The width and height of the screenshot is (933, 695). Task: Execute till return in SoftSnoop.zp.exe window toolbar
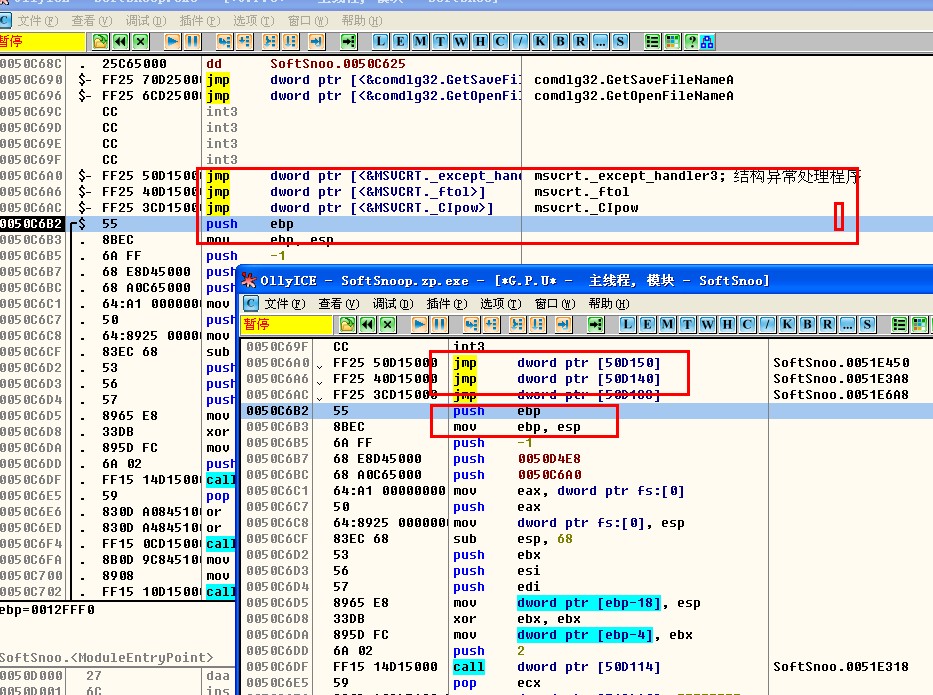(563, 324)
